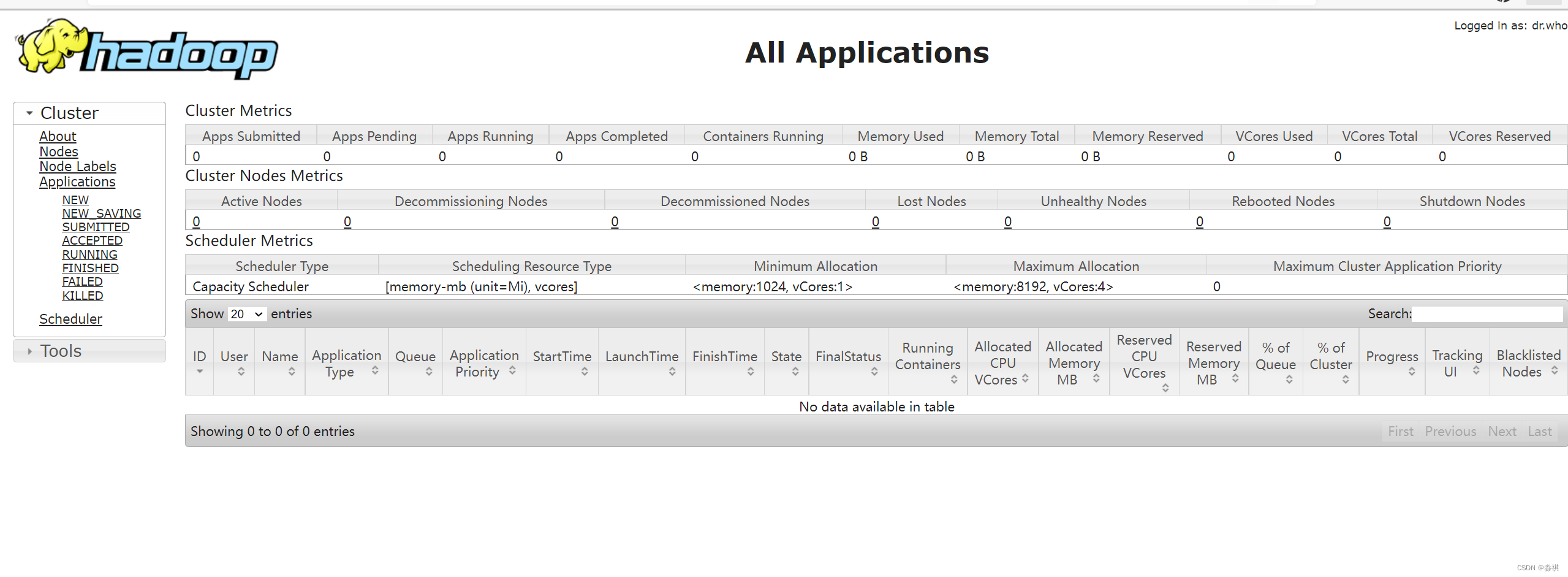Sort by the State column
The image size is (1568, 577).
[x=787, y=362]
